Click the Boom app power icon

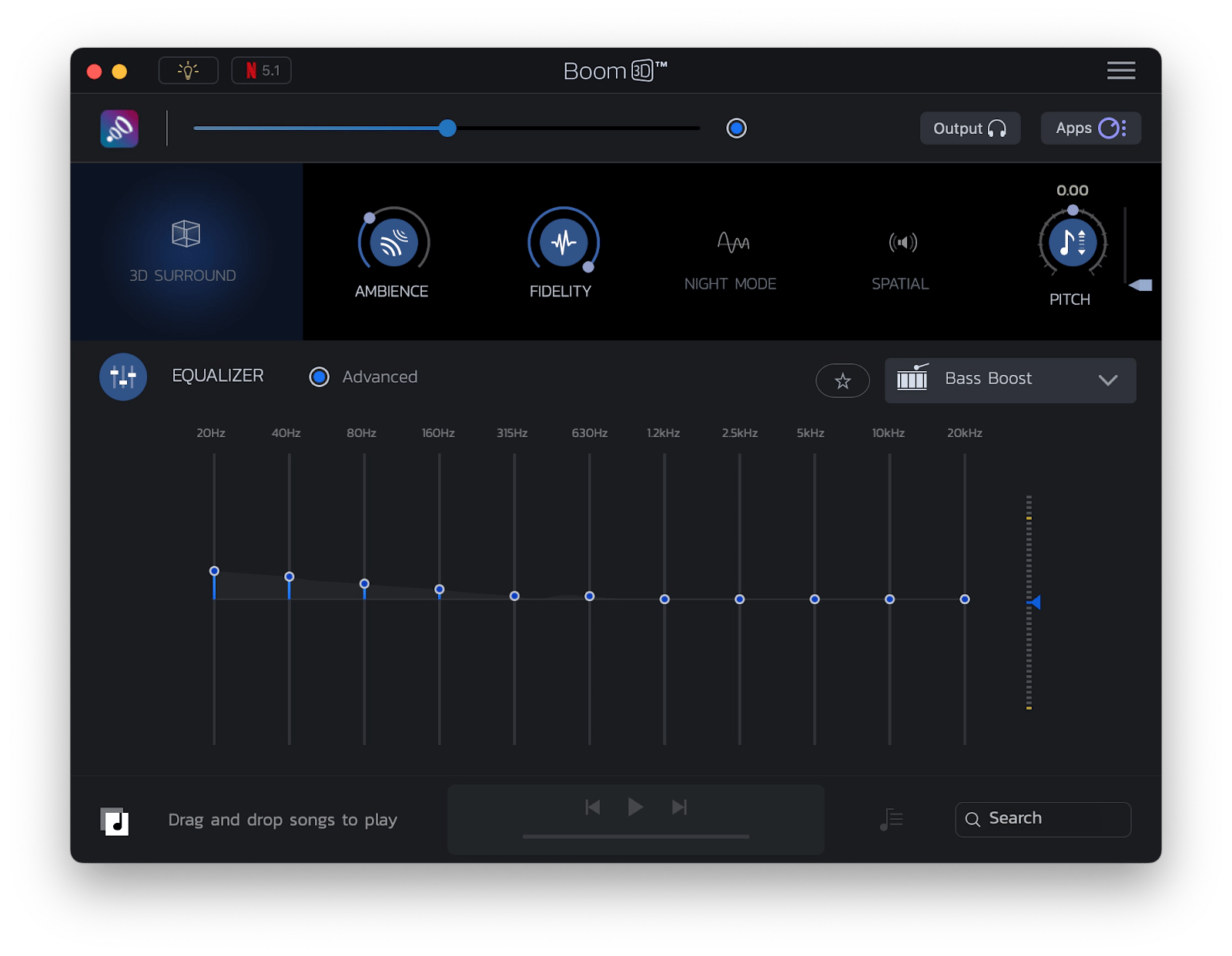pyautogui.click(x=119, y=129)
